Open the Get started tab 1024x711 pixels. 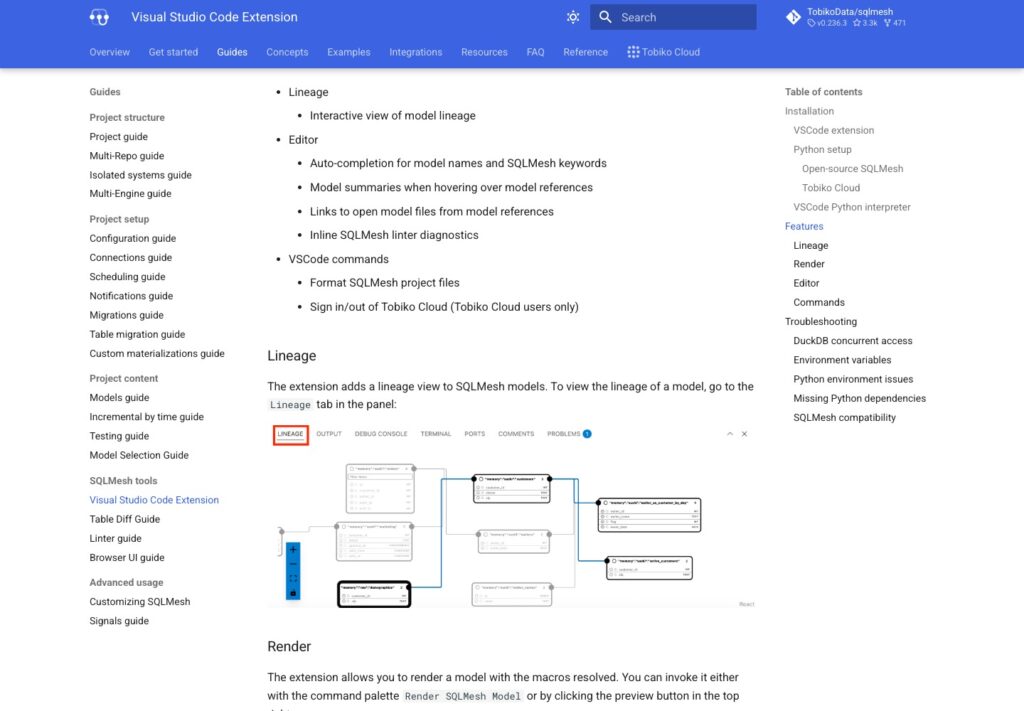(173, 52)
